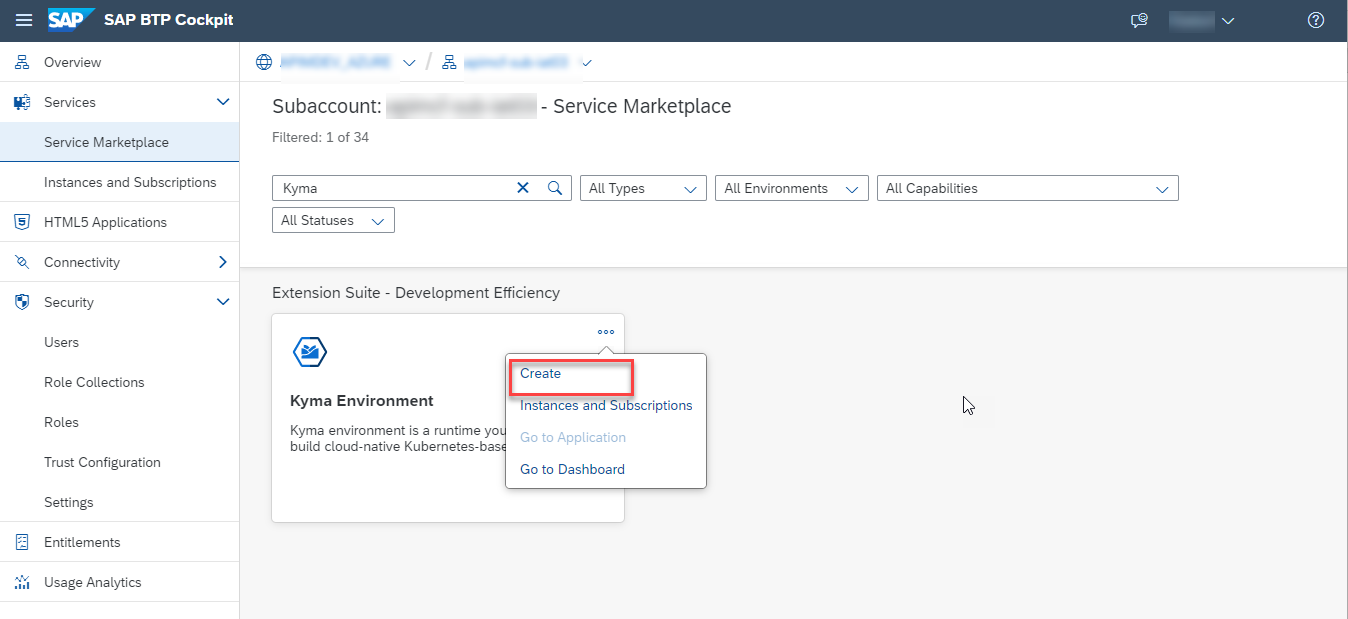The image size is (1348, 619).
Task: Open the All Environments filter dropdown
Action: click(x=791, y=188)
